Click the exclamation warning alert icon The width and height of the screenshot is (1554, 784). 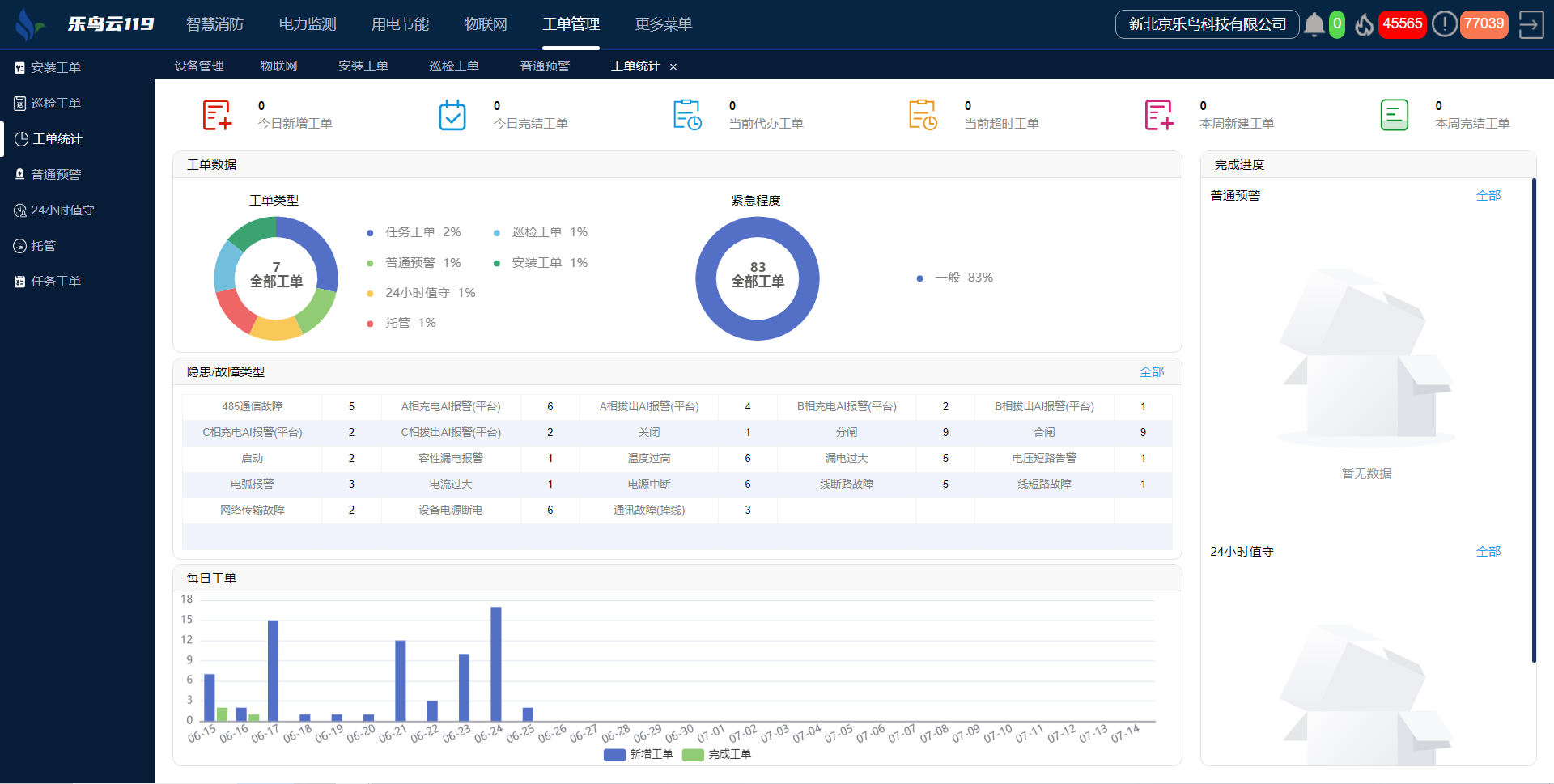(x=1444, y=24)
